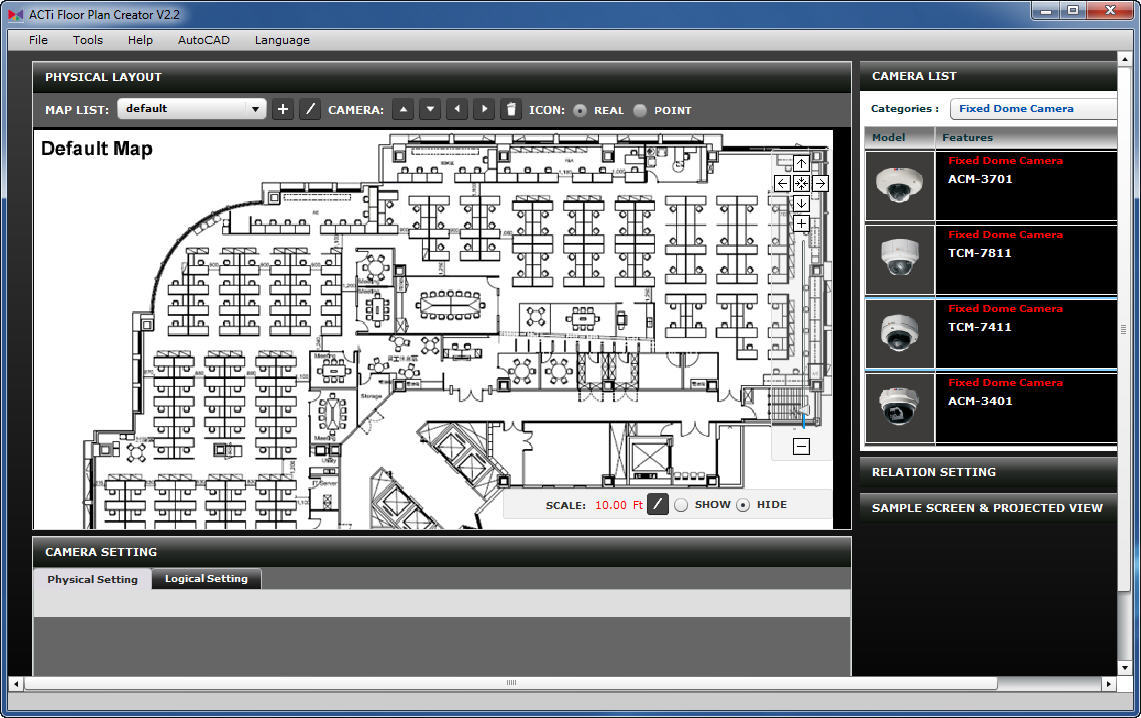Move camera up with the CAMERA up arrow

(403, 110)
